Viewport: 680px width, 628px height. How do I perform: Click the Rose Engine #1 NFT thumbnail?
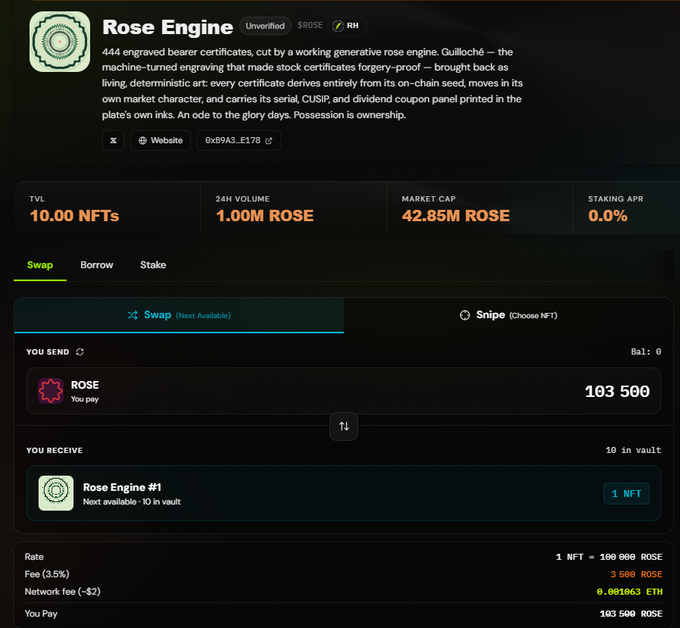pos(56,493)
